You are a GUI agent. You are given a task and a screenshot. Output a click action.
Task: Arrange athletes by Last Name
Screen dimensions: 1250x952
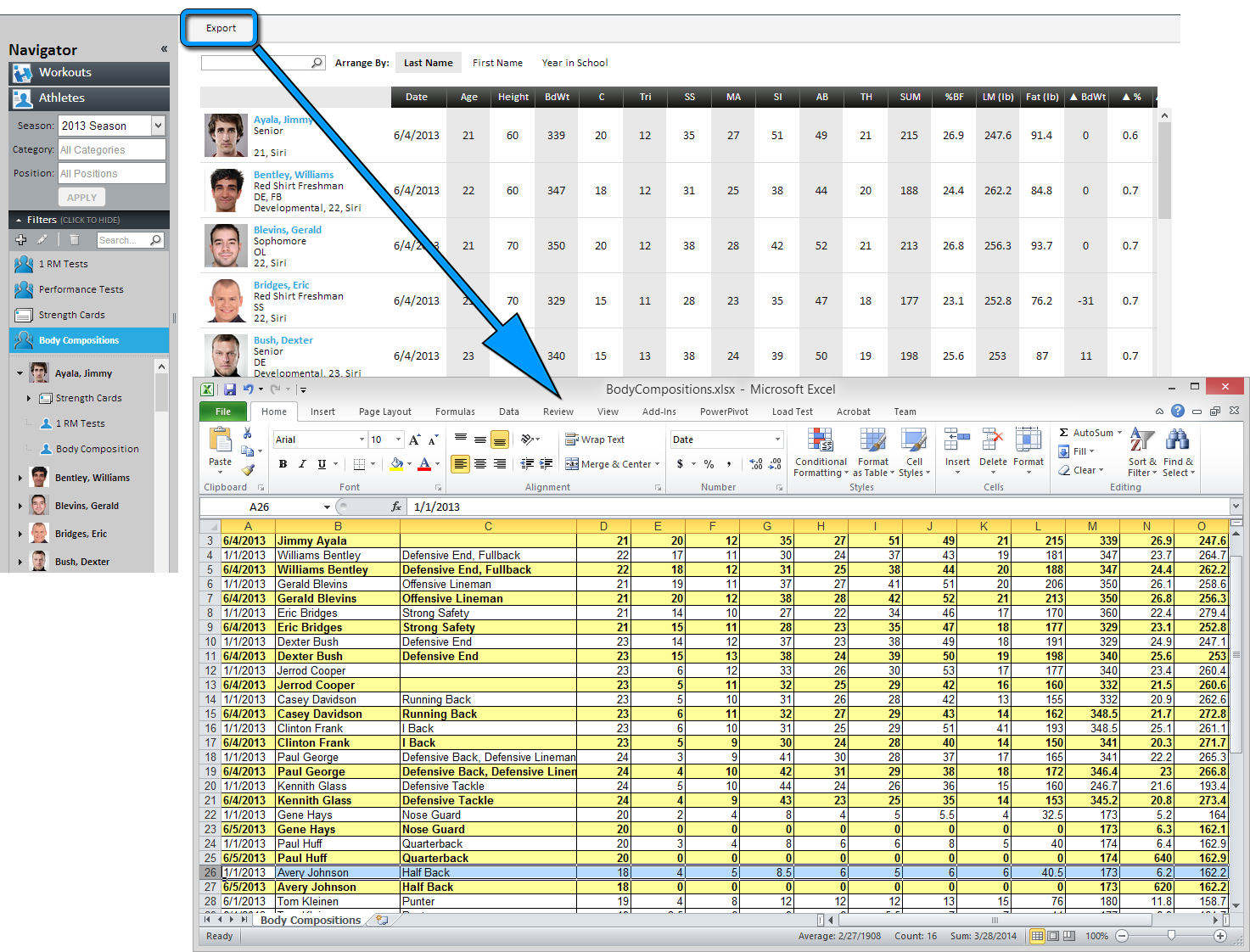tap(429, 63)
